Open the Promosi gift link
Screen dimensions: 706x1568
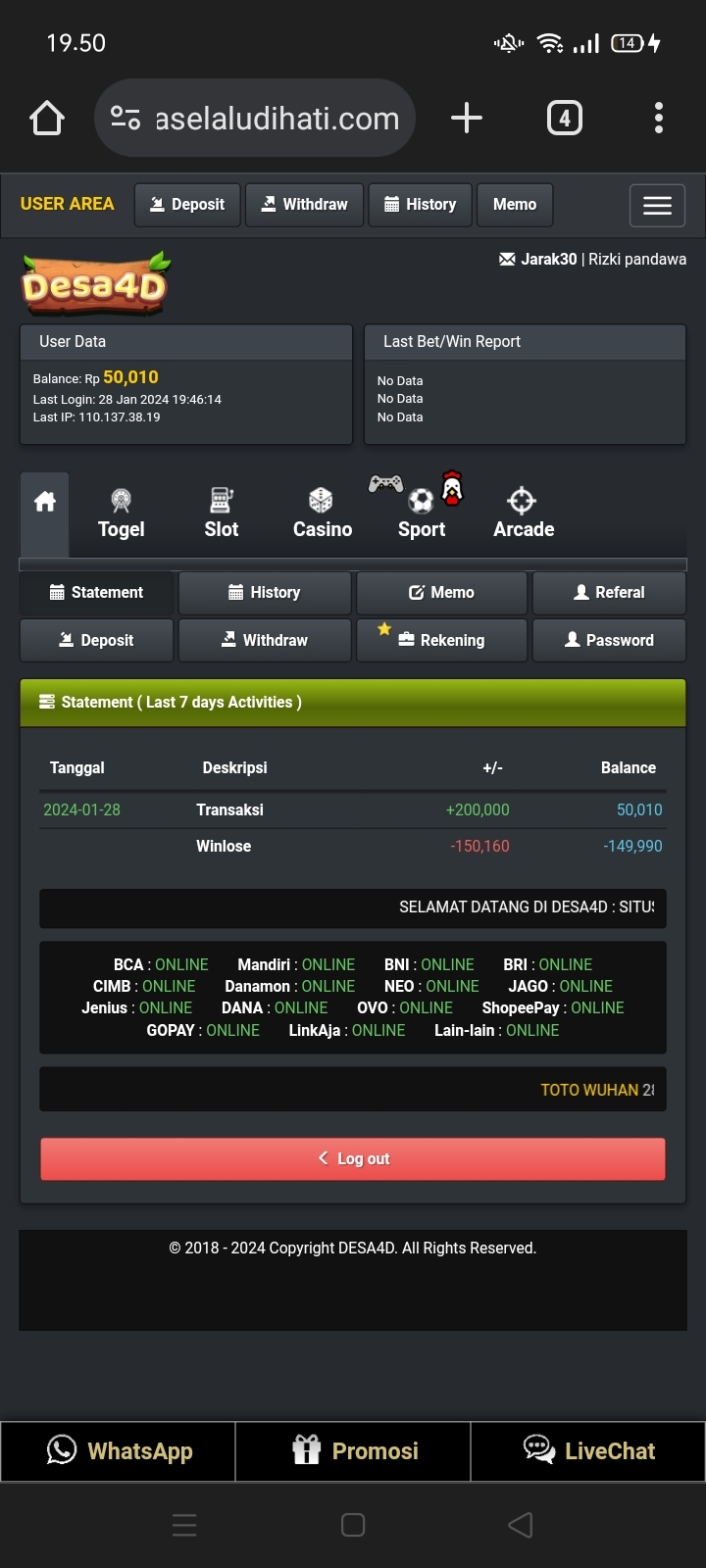[x=353, y=1451]
